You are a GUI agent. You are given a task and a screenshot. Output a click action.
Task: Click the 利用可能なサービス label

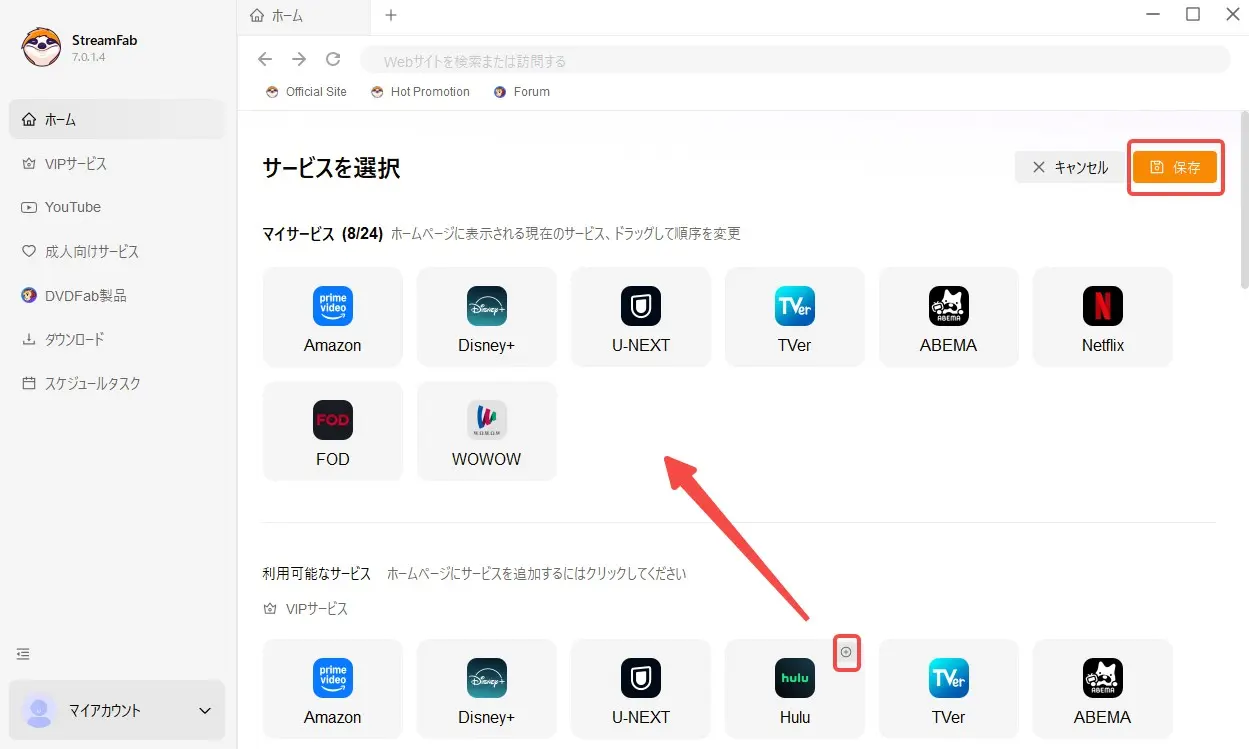click(x=317, y=574)
